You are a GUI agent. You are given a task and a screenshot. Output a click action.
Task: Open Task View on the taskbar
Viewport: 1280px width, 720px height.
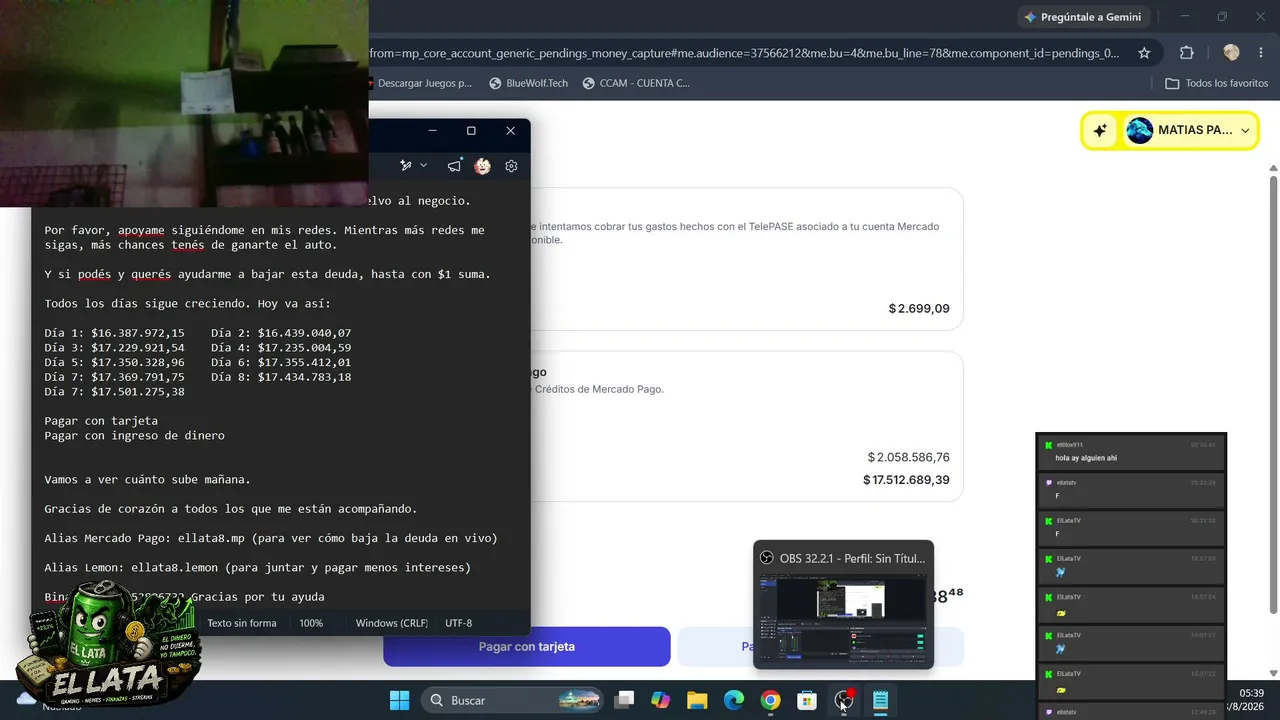click(624, 700)
